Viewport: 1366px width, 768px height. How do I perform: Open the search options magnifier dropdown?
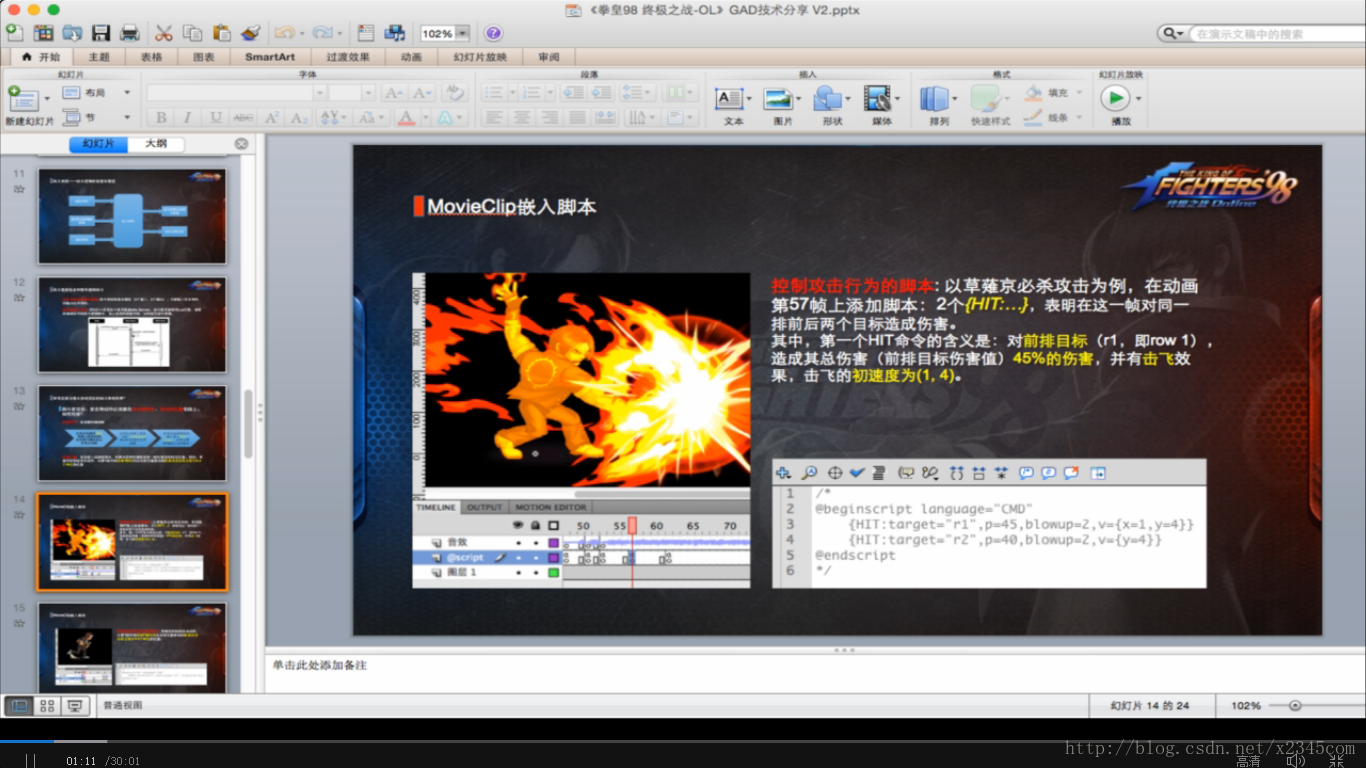[1173, 34]
